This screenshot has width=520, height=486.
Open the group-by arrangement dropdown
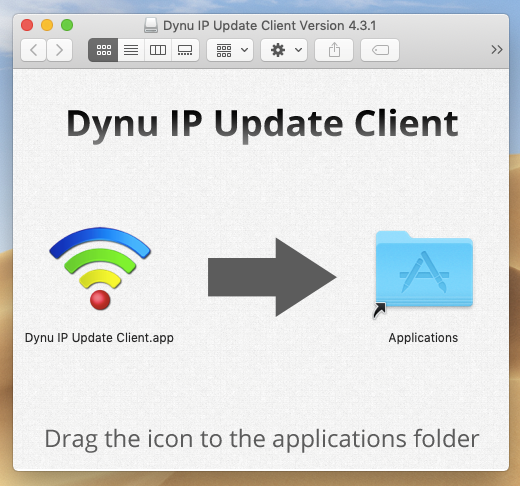[230, 50]
